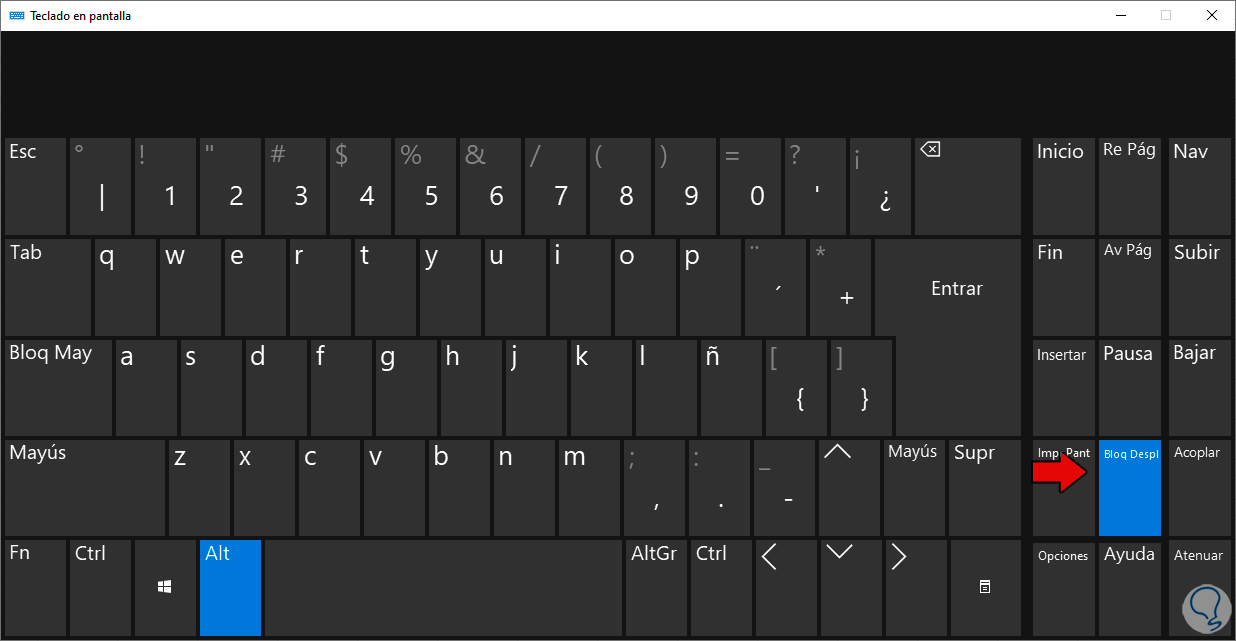Click the on-screen keyboard title icon
This screenshot has width=1236, height=641.
click(x=17, y=16)
